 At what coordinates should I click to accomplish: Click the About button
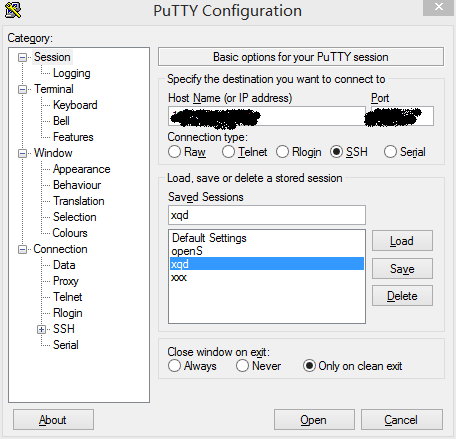[53, 420]
